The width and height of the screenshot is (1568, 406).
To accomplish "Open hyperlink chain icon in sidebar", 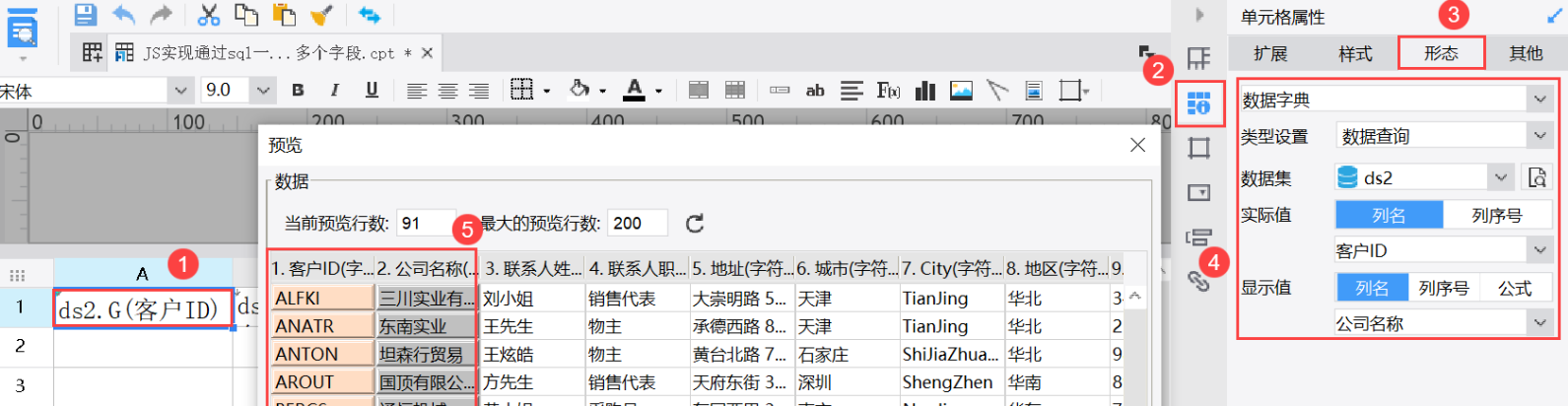I will pyautogui.click(x=1198, y=281).
